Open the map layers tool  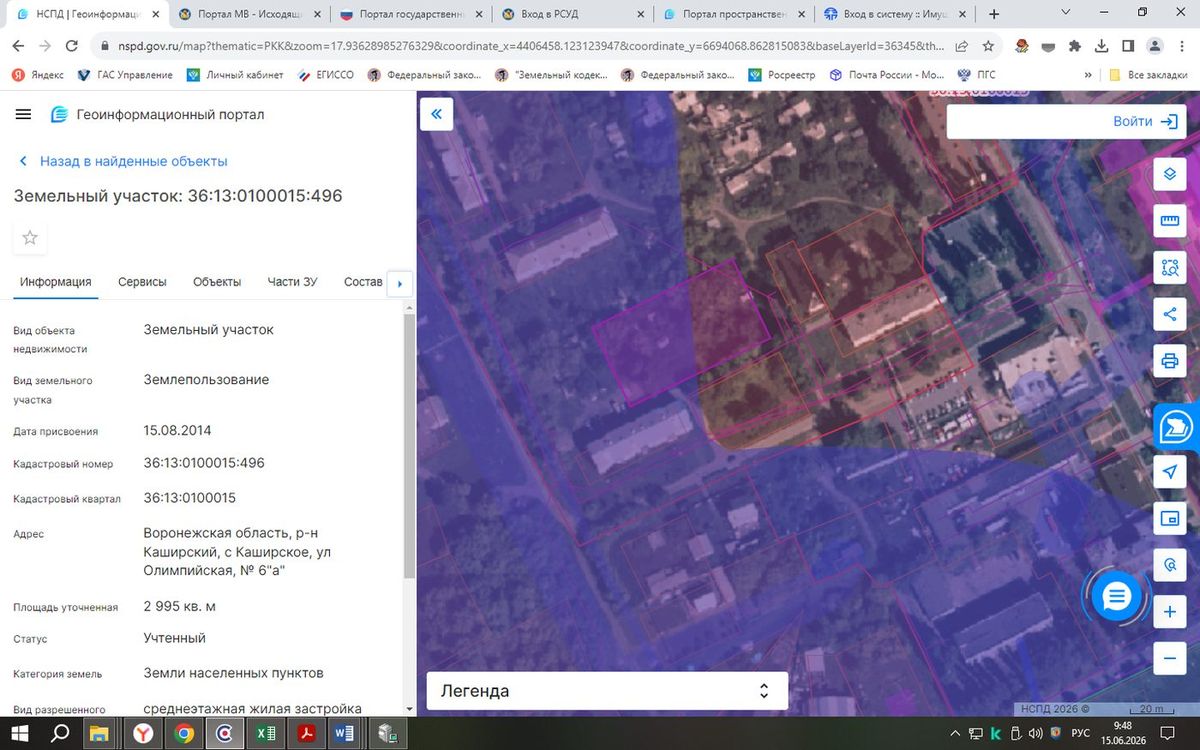pyautogui.click(x=1169, y=172)
